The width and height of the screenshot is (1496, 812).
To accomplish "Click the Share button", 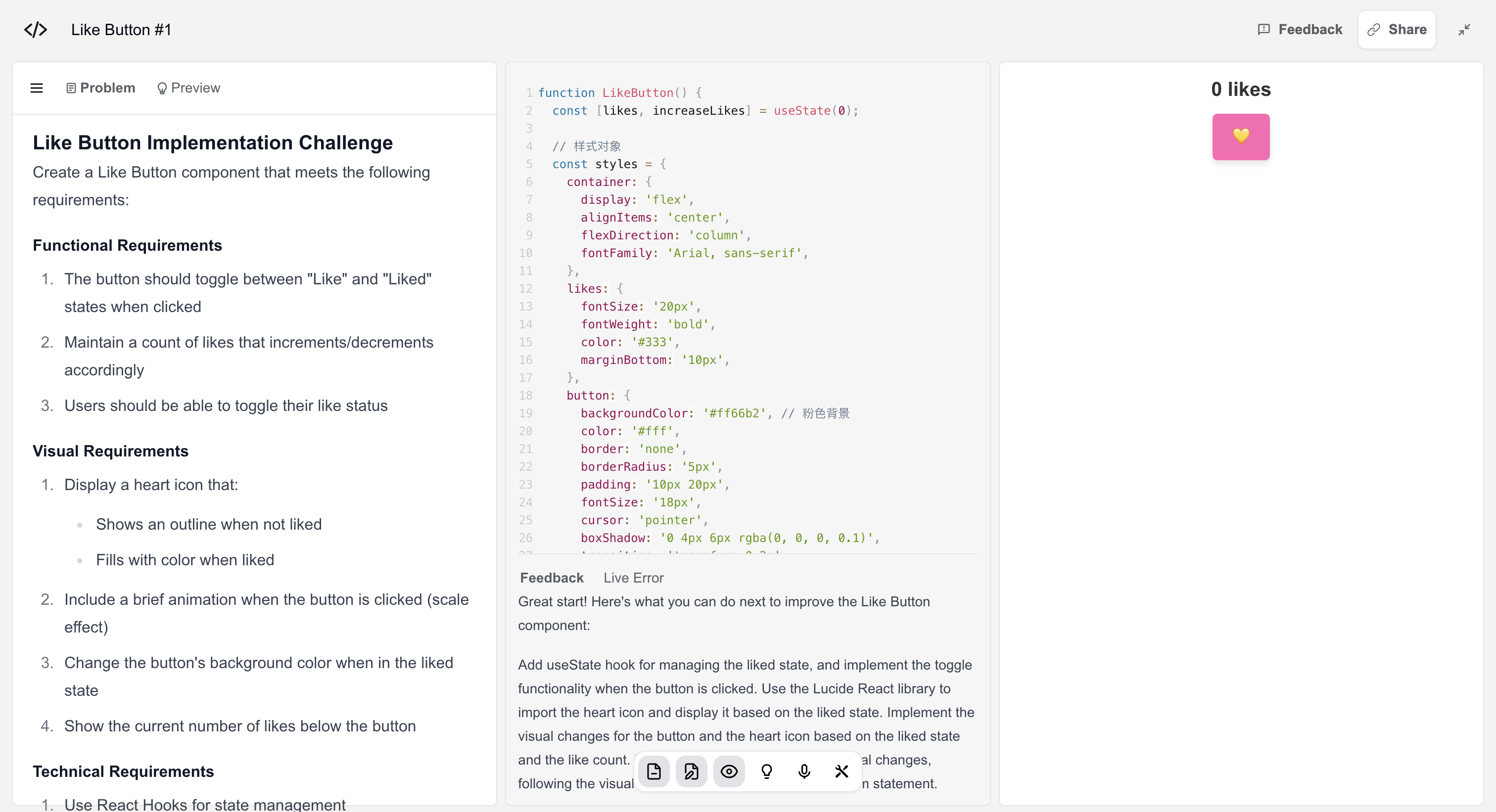I will click(x=1397, y=30).
